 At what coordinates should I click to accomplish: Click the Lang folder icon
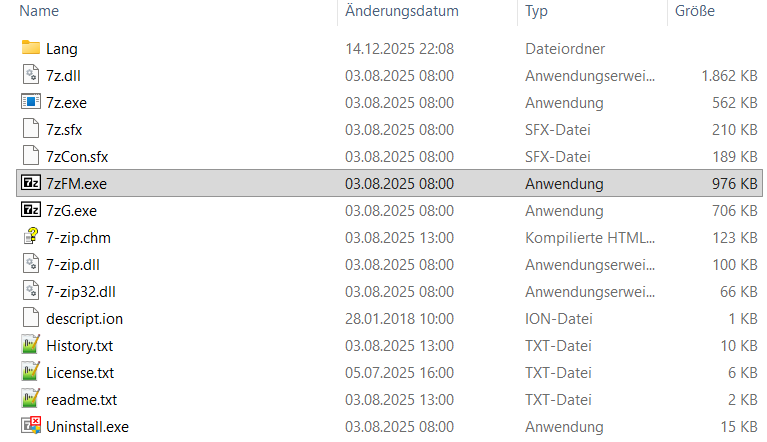(x=30, y=48)
